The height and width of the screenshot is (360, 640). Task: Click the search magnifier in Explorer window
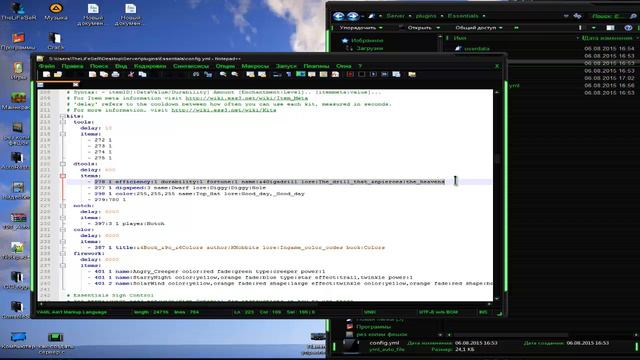633,16
